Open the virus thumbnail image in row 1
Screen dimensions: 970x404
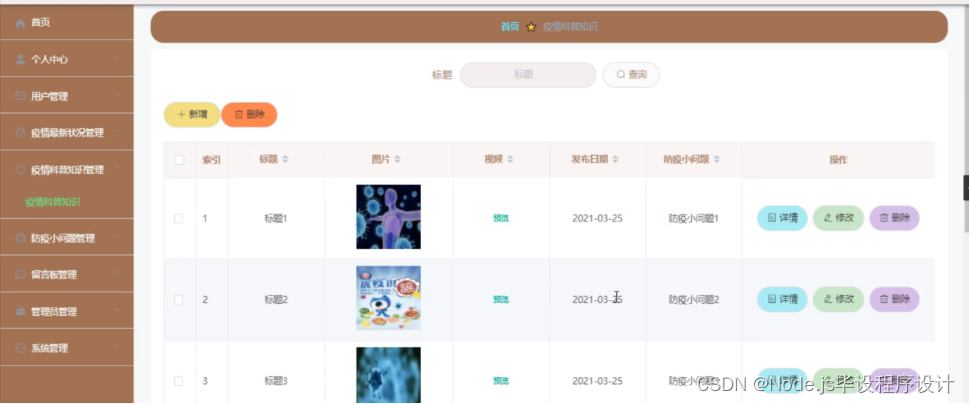coord(388,217)
